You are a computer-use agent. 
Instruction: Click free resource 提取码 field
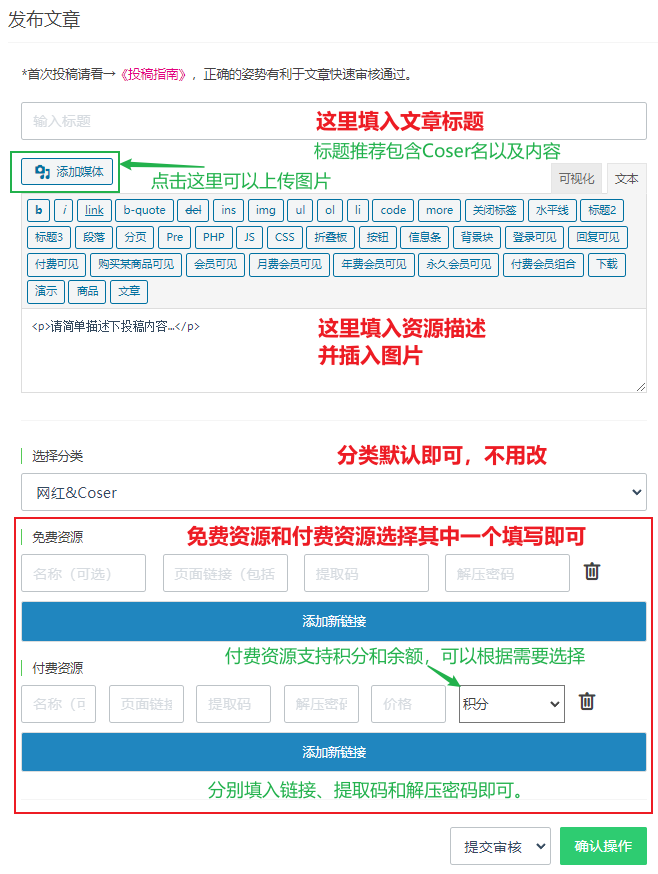tap(366, 573)
